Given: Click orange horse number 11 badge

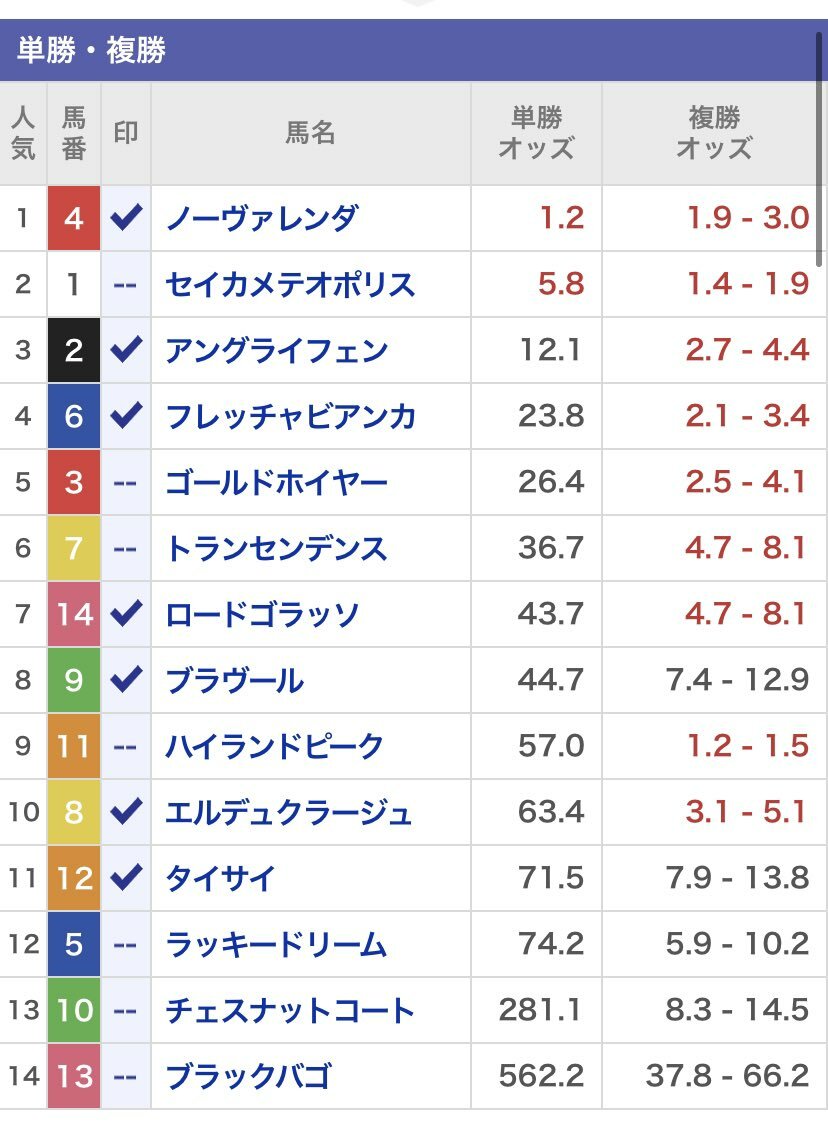Looking at the screenshot, I should (x=74, y=746).
